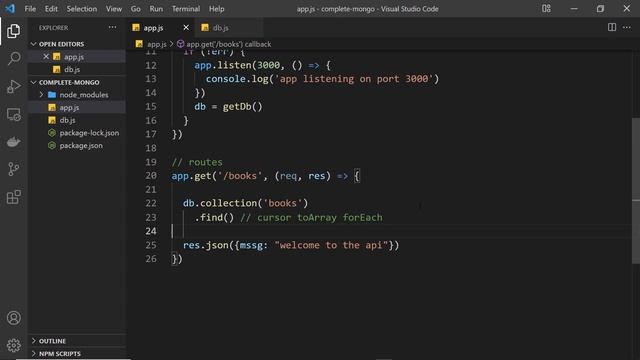Viewport: 640px width, 360px height.
Task: Click the '// routes' comment
Action: (197, 162)
